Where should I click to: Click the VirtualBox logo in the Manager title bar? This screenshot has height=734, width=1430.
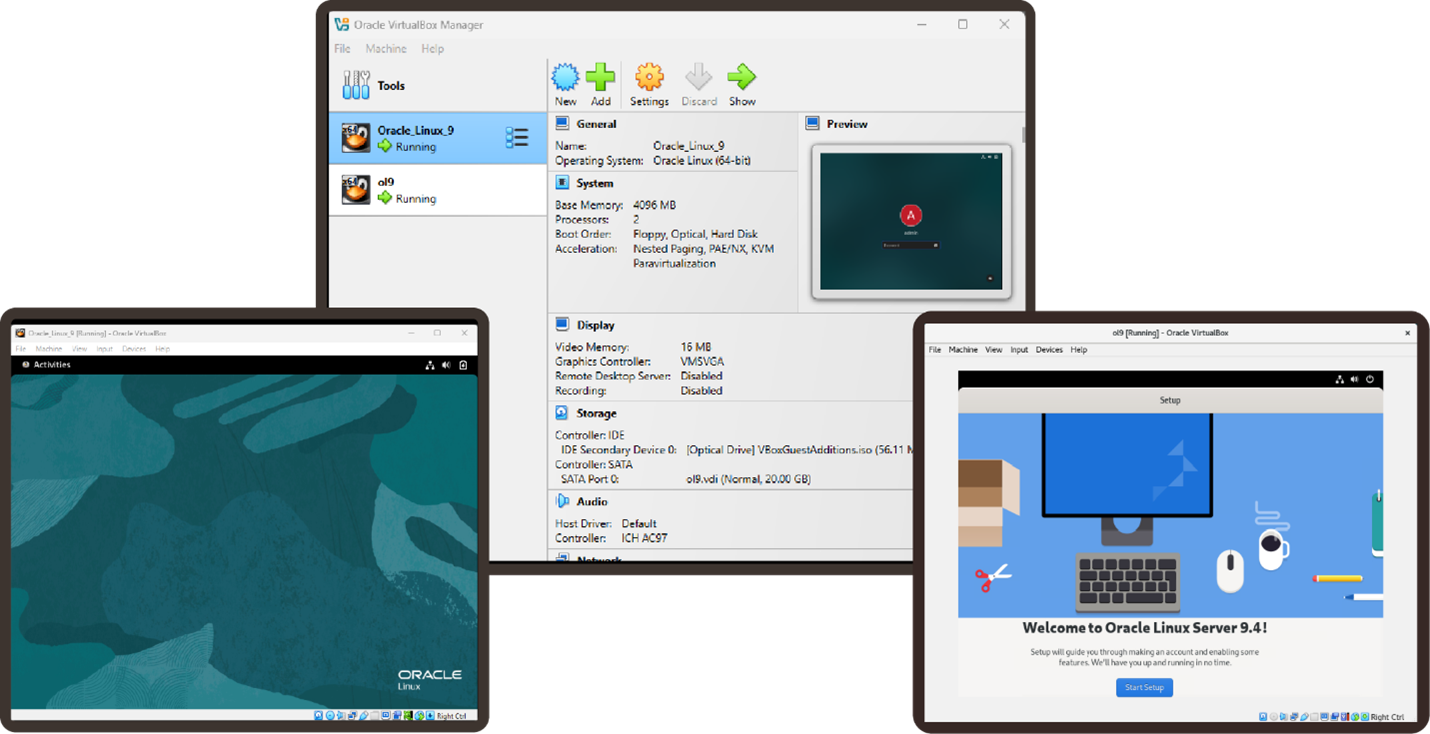[x=342, y=24]
